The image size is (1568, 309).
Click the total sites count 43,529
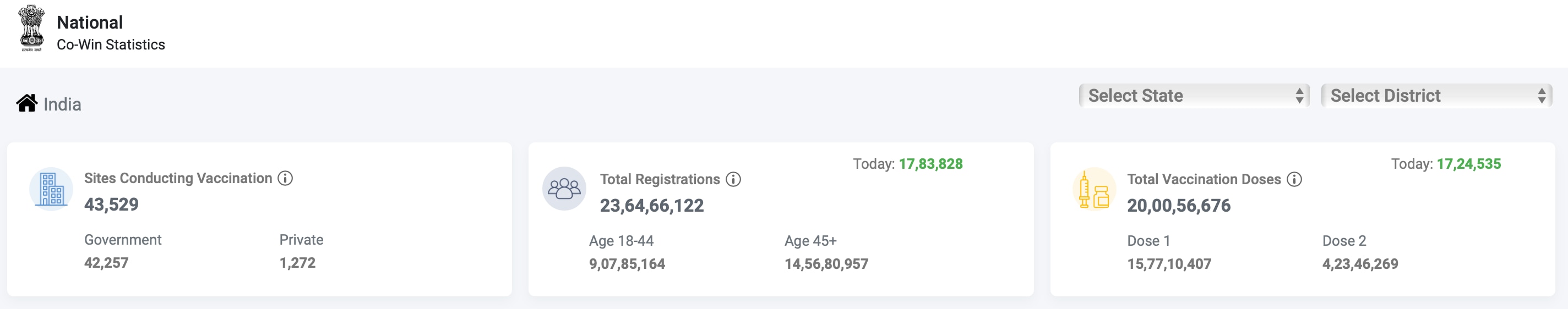[111, 205]
